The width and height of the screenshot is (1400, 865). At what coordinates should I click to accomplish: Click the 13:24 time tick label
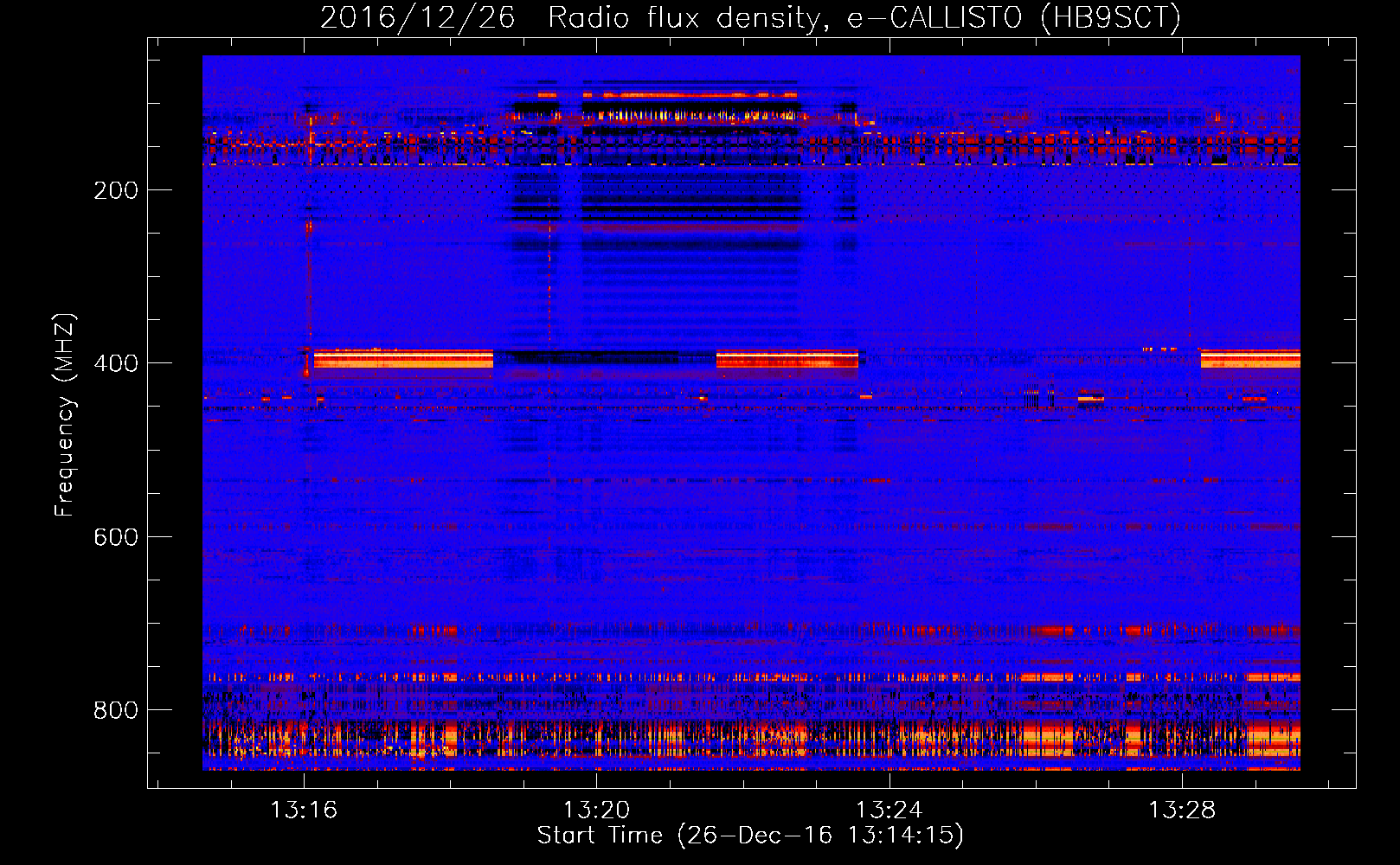click(x=889, y=810)
